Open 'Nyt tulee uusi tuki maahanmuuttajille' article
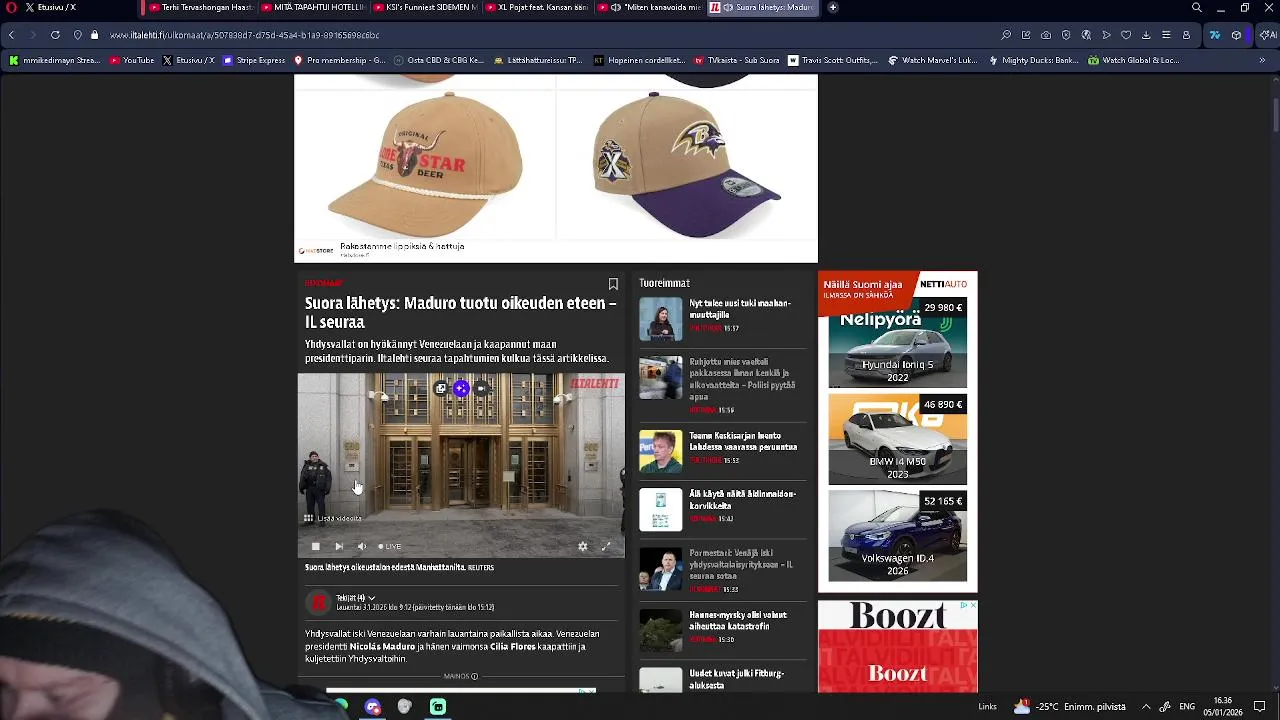1280x720 pixels. [721, 314]
